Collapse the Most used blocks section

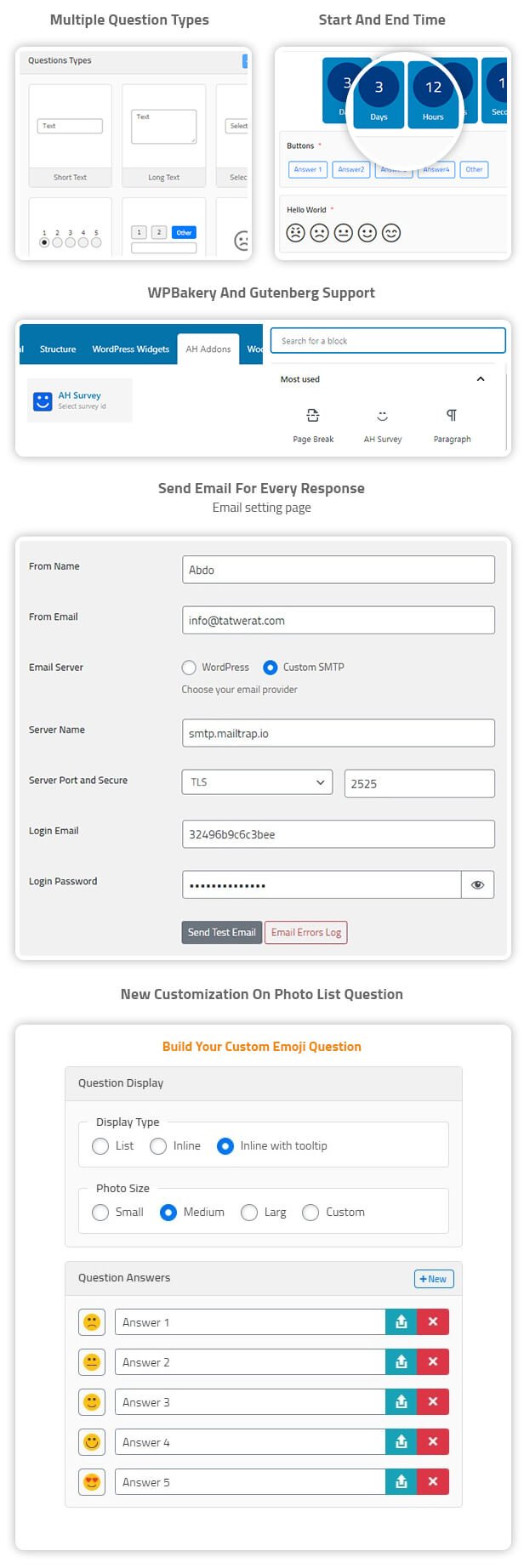pos(481,379)
